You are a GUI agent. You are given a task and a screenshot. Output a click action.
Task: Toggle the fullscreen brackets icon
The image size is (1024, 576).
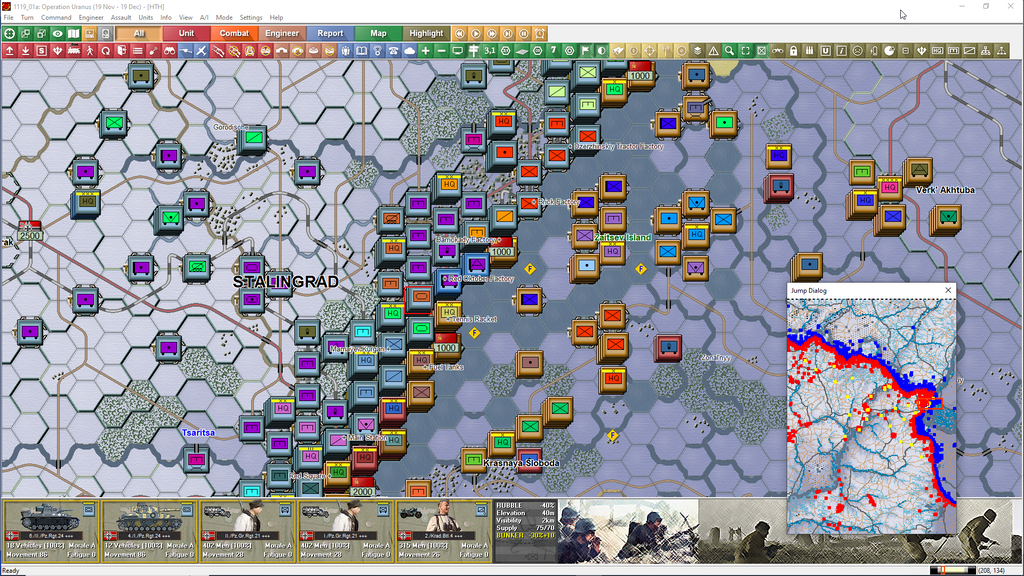coord(746,50)
